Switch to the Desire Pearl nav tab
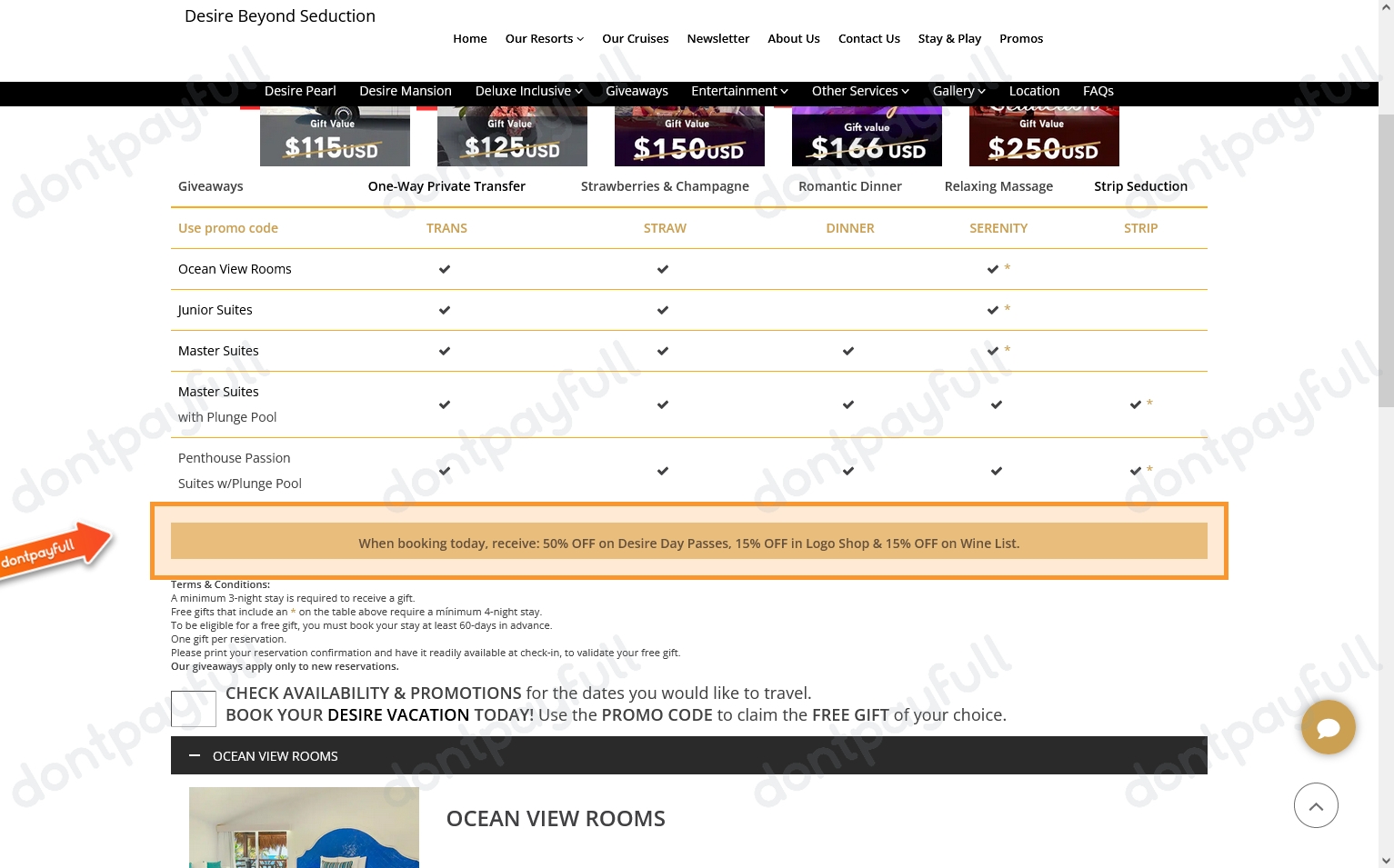Screen dimensions: 1394x868 point(300,91)
